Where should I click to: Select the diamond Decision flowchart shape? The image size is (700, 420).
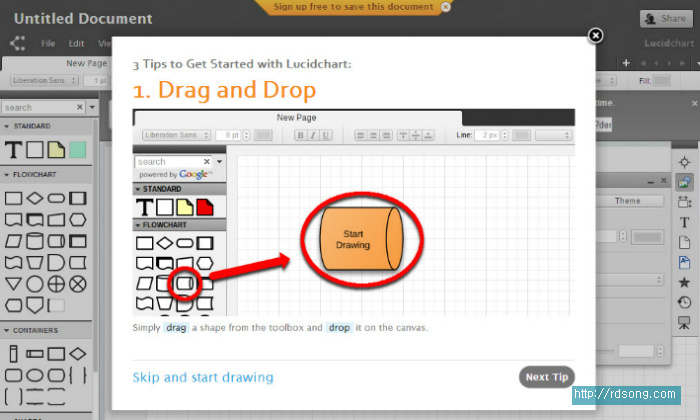coord(35,197)
